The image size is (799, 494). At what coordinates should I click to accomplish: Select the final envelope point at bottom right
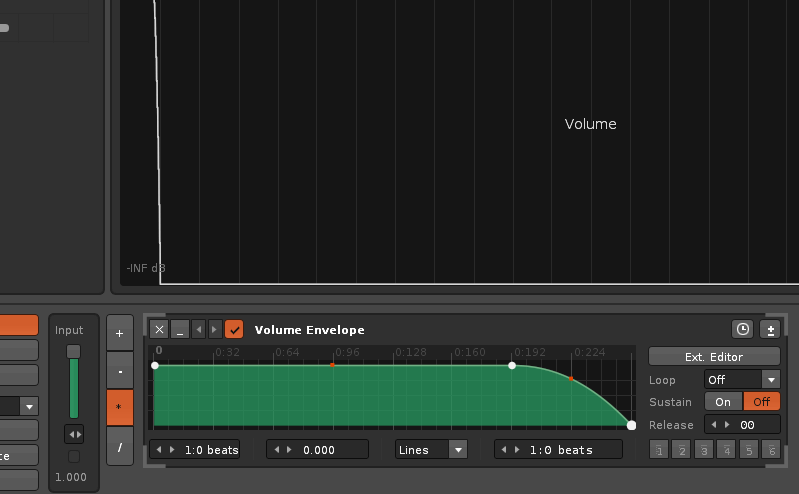pos(631,425)
